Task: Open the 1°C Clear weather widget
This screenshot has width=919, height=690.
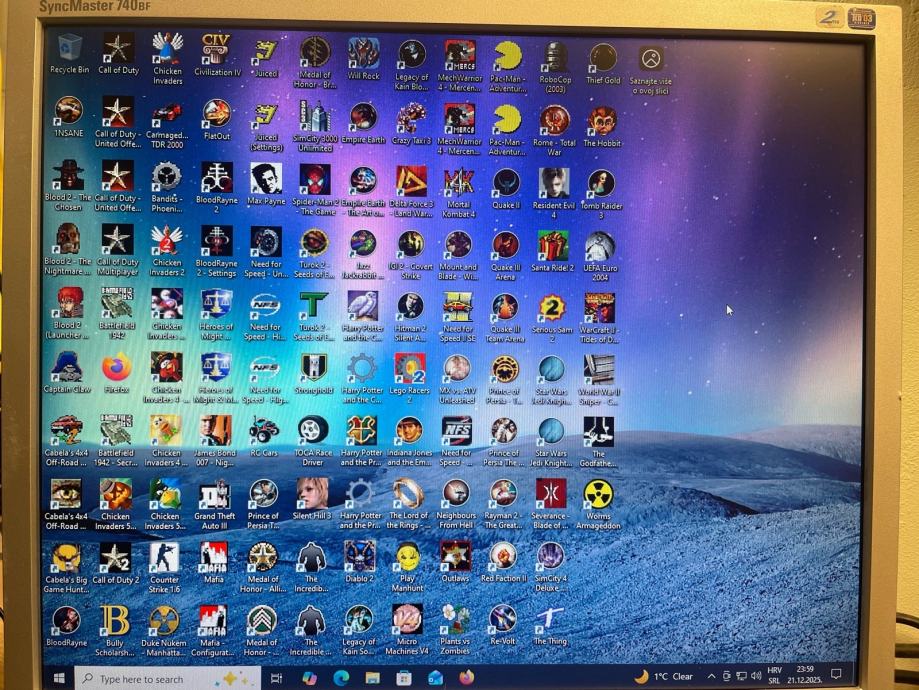Action: [664, 677]
